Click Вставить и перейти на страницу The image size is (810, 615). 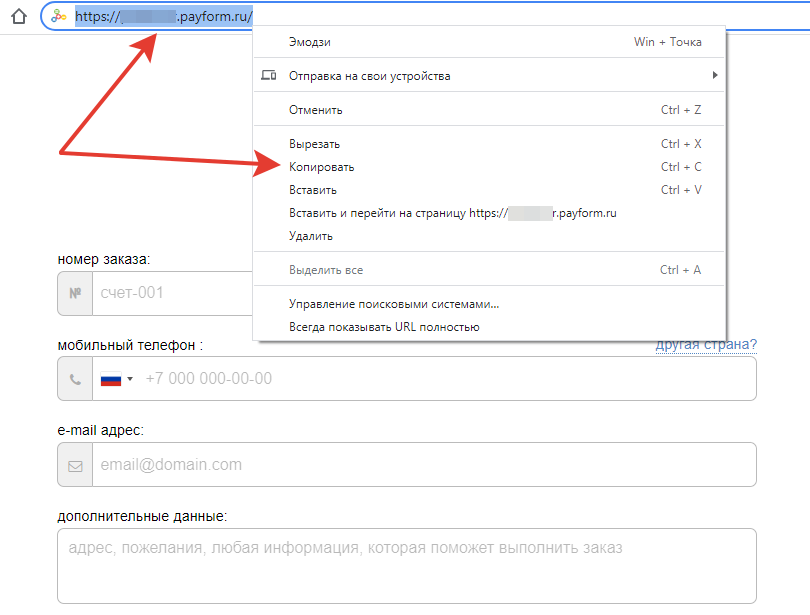coord(489,213)
